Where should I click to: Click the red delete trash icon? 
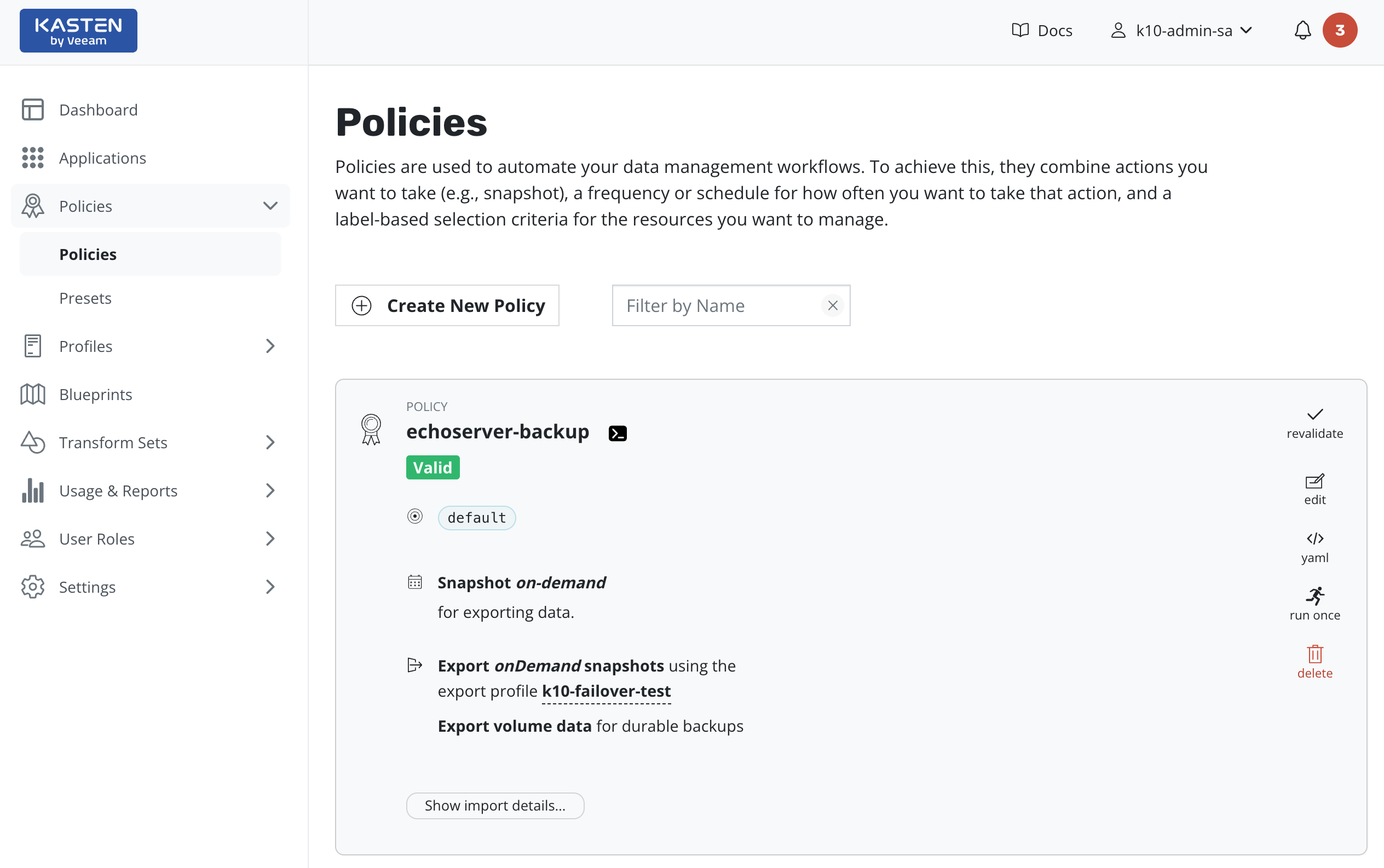(1314, 654)
